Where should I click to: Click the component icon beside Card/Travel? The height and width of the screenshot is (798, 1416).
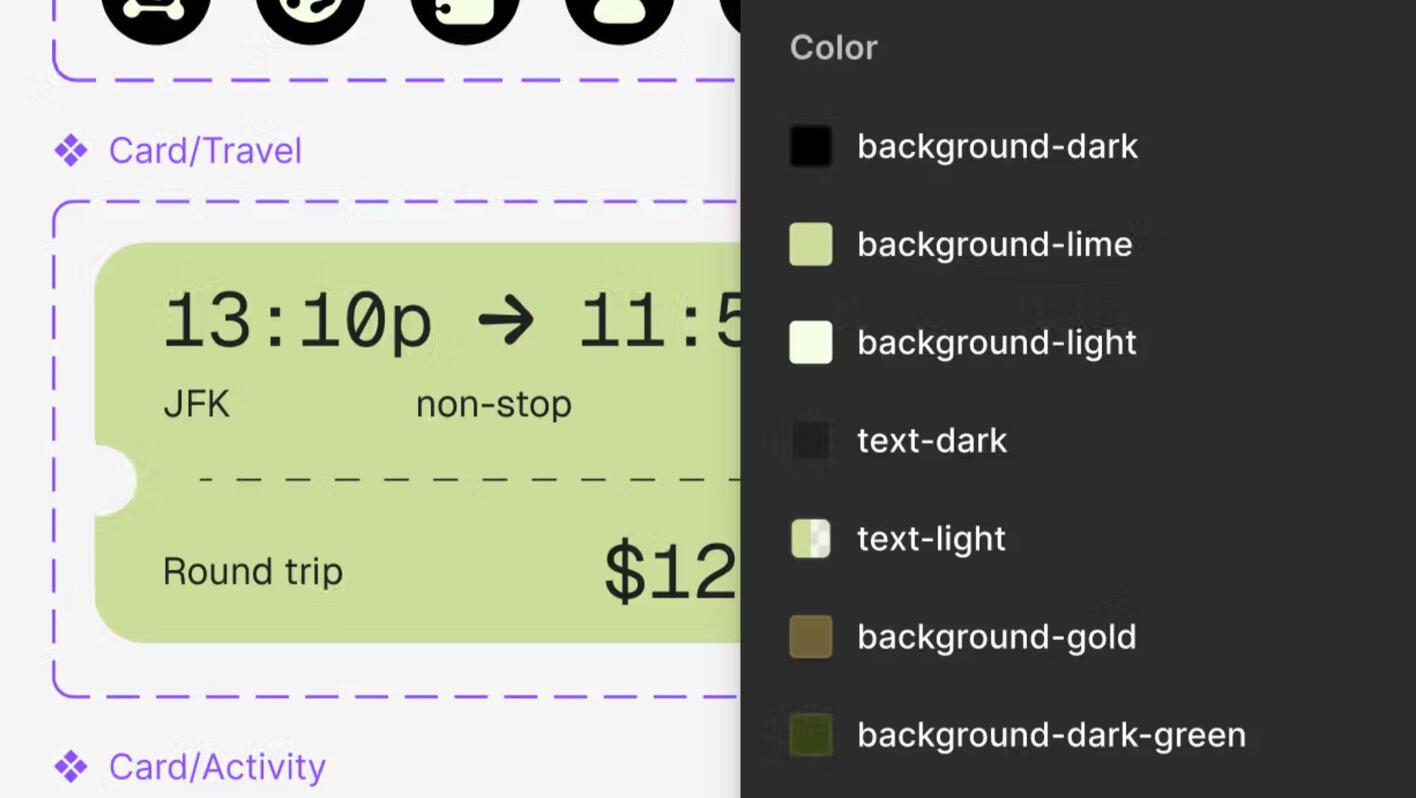coord(71,151)
